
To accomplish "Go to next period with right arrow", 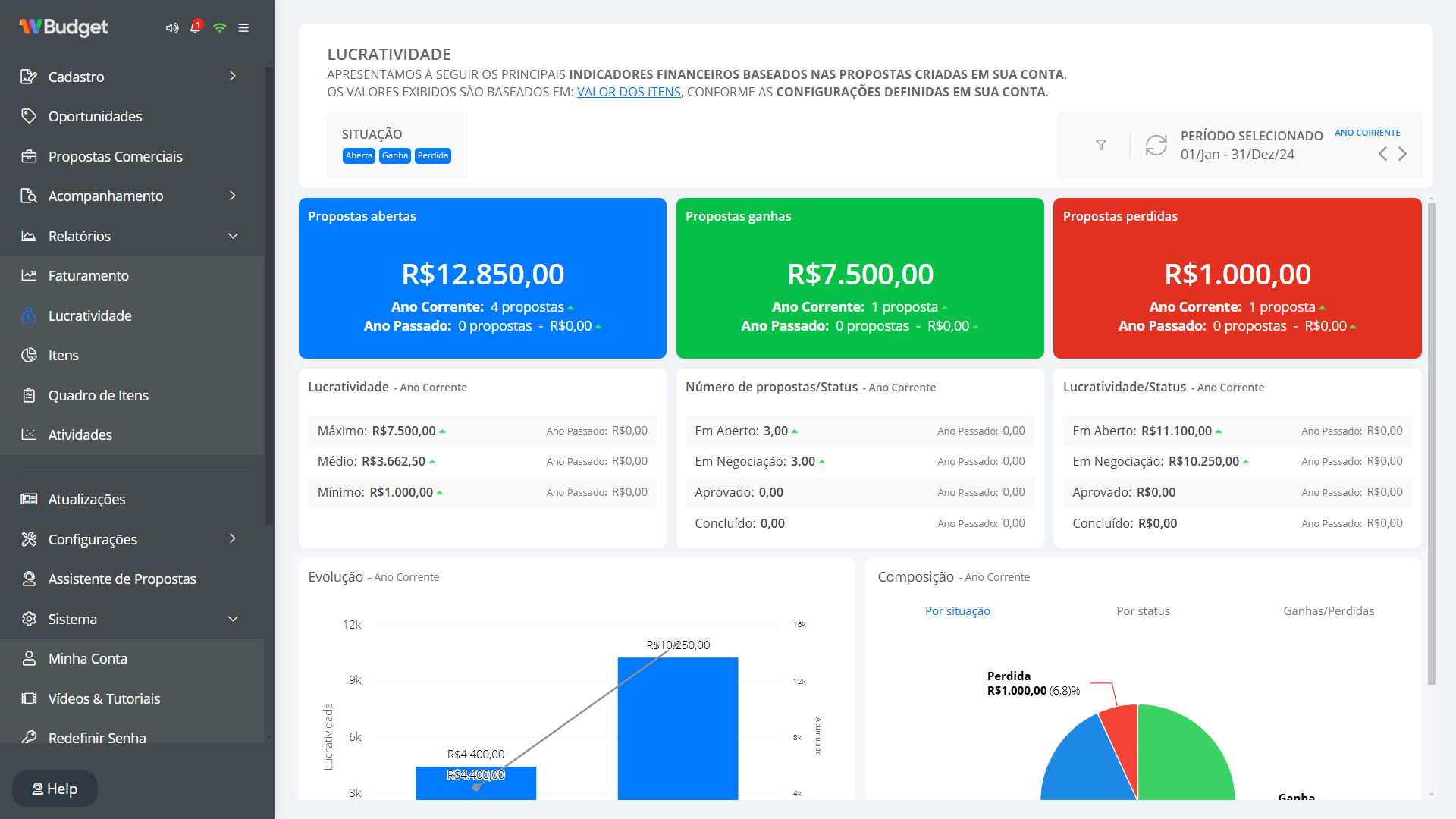I will coord(1403,154).
